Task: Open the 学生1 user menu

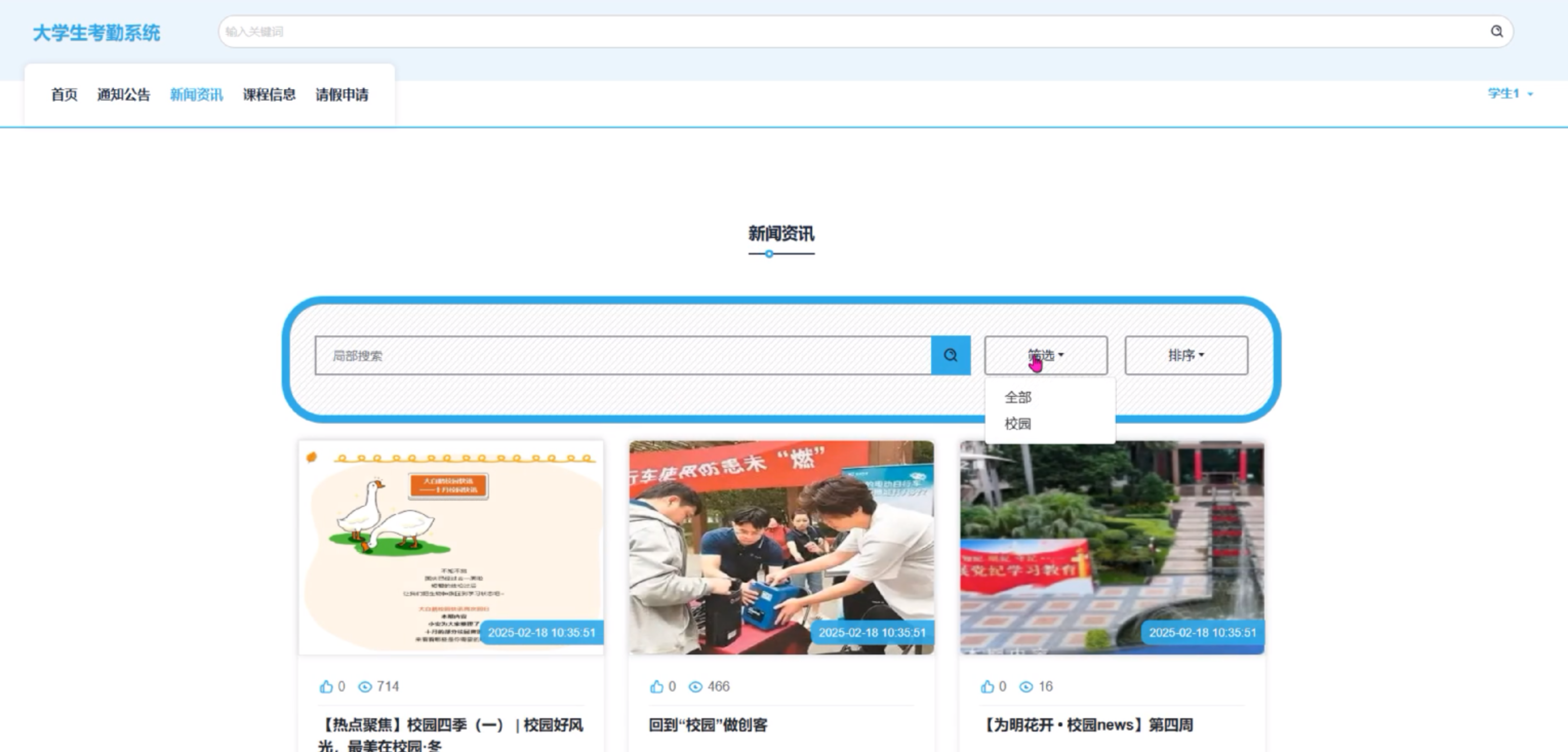Action: pyautogui.click(x=1510, y=94)
